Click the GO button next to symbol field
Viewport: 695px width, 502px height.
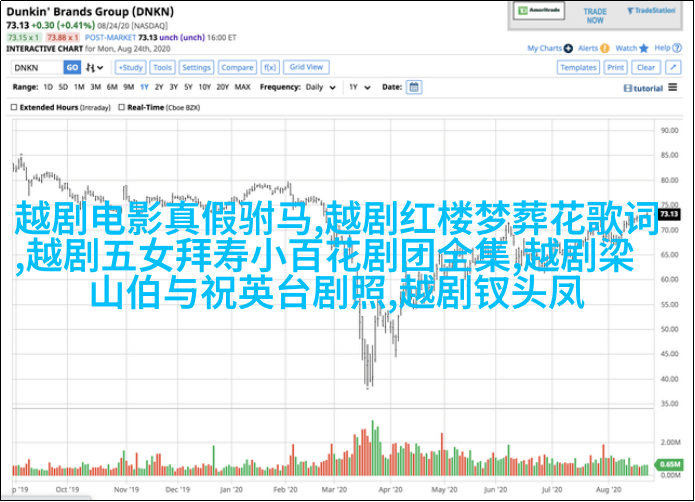pyautogui.click(x=72, y=67)
